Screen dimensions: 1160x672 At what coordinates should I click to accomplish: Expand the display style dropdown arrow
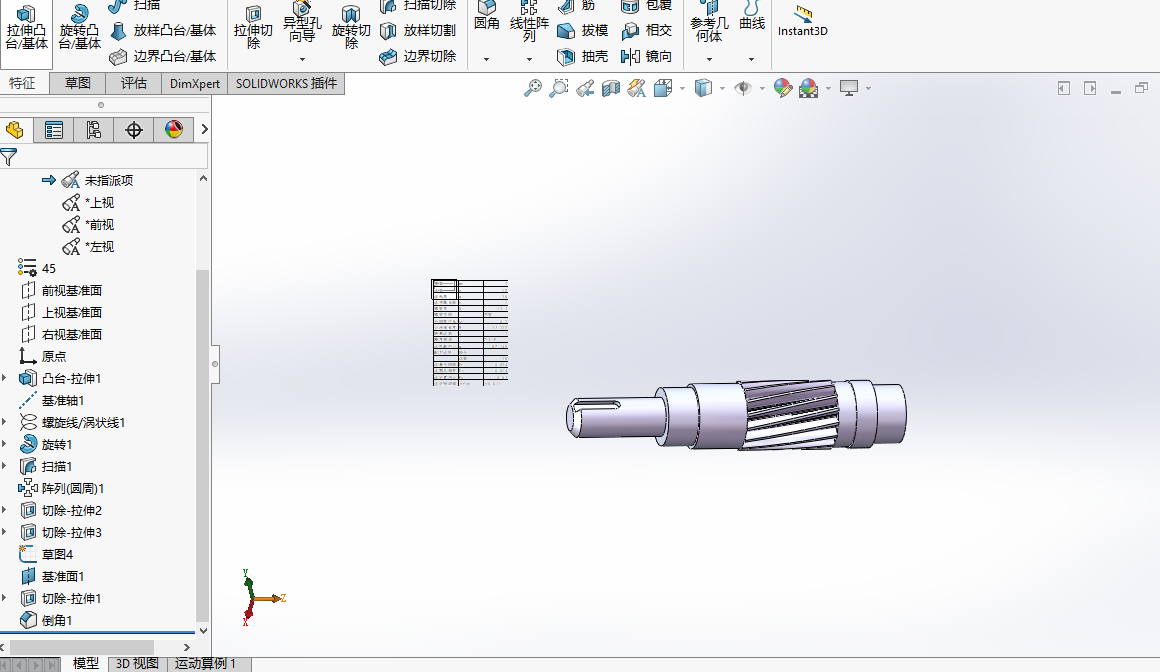pos(722,89)
